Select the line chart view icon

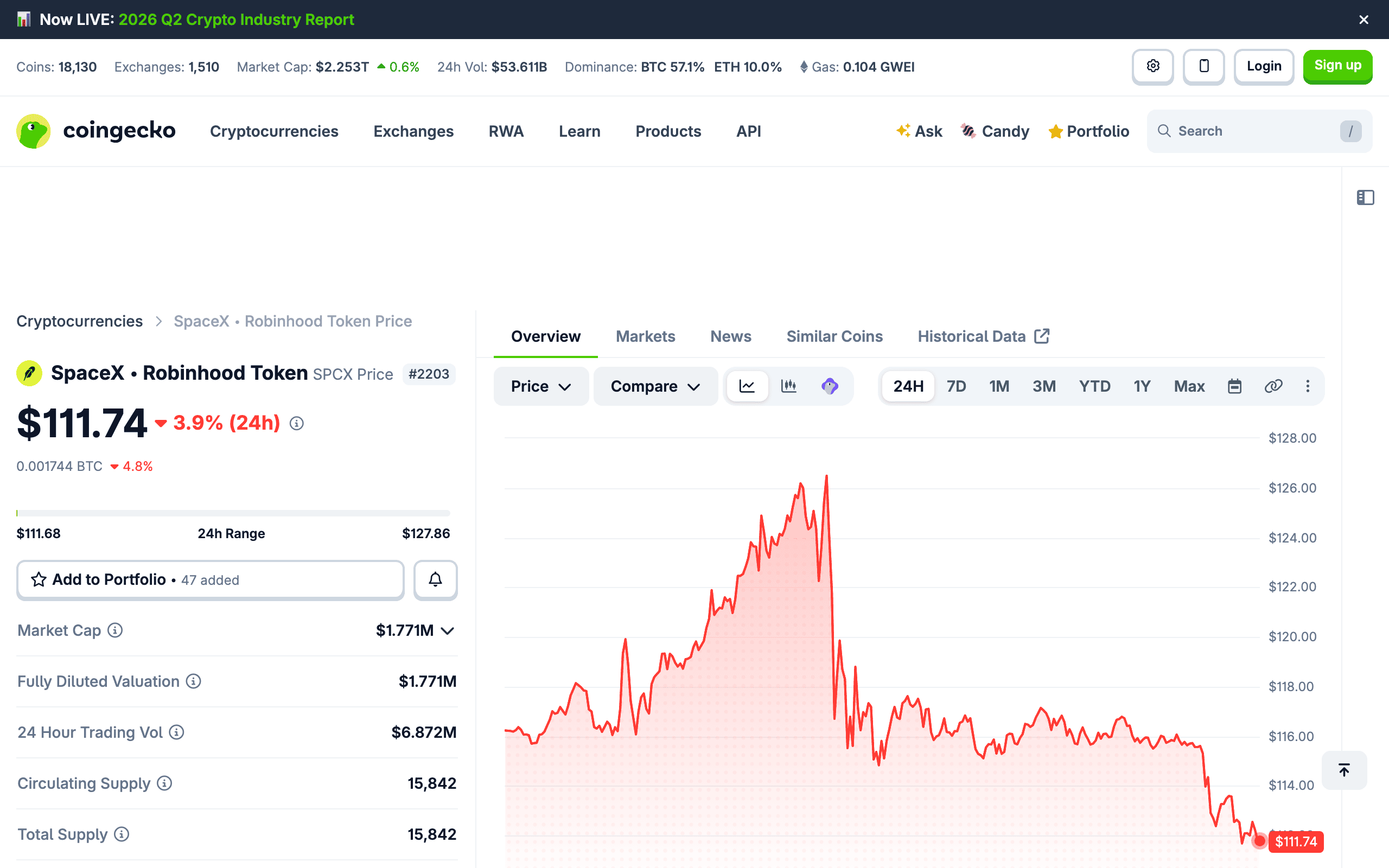747,386
